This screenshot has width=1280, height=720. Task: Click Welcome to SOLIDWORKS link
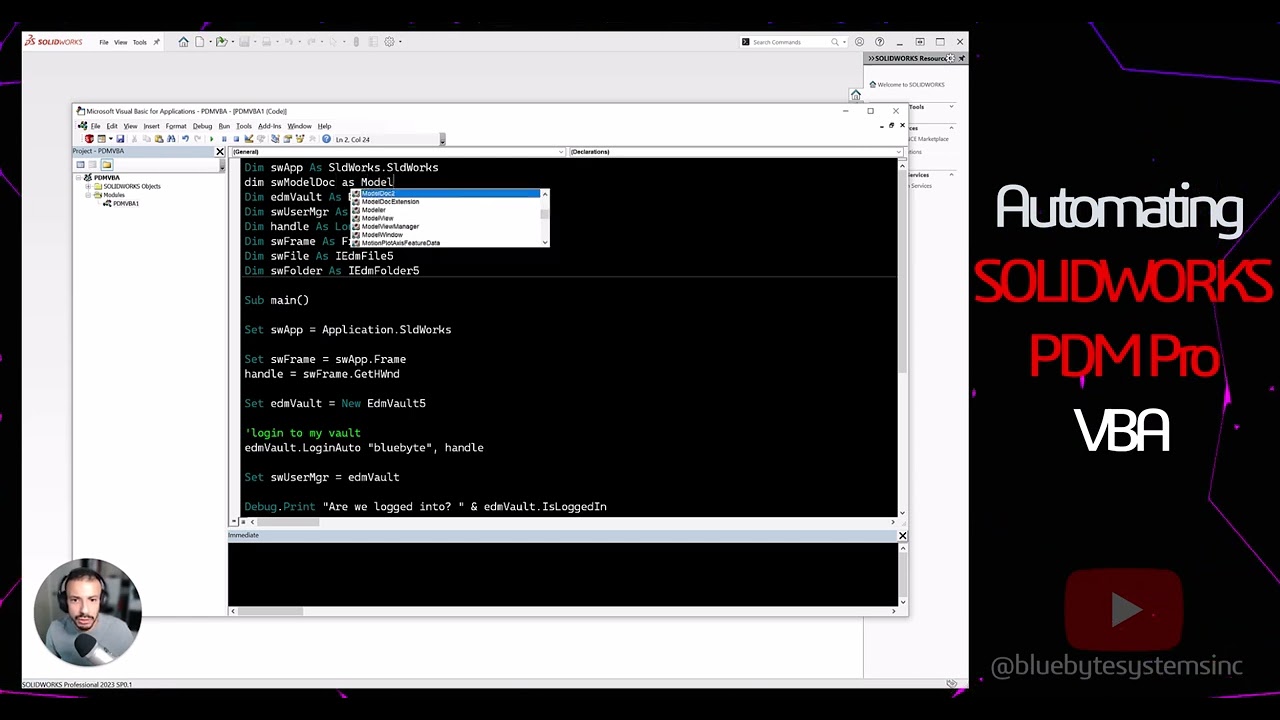pyautogui.click(x=911, y=85)
